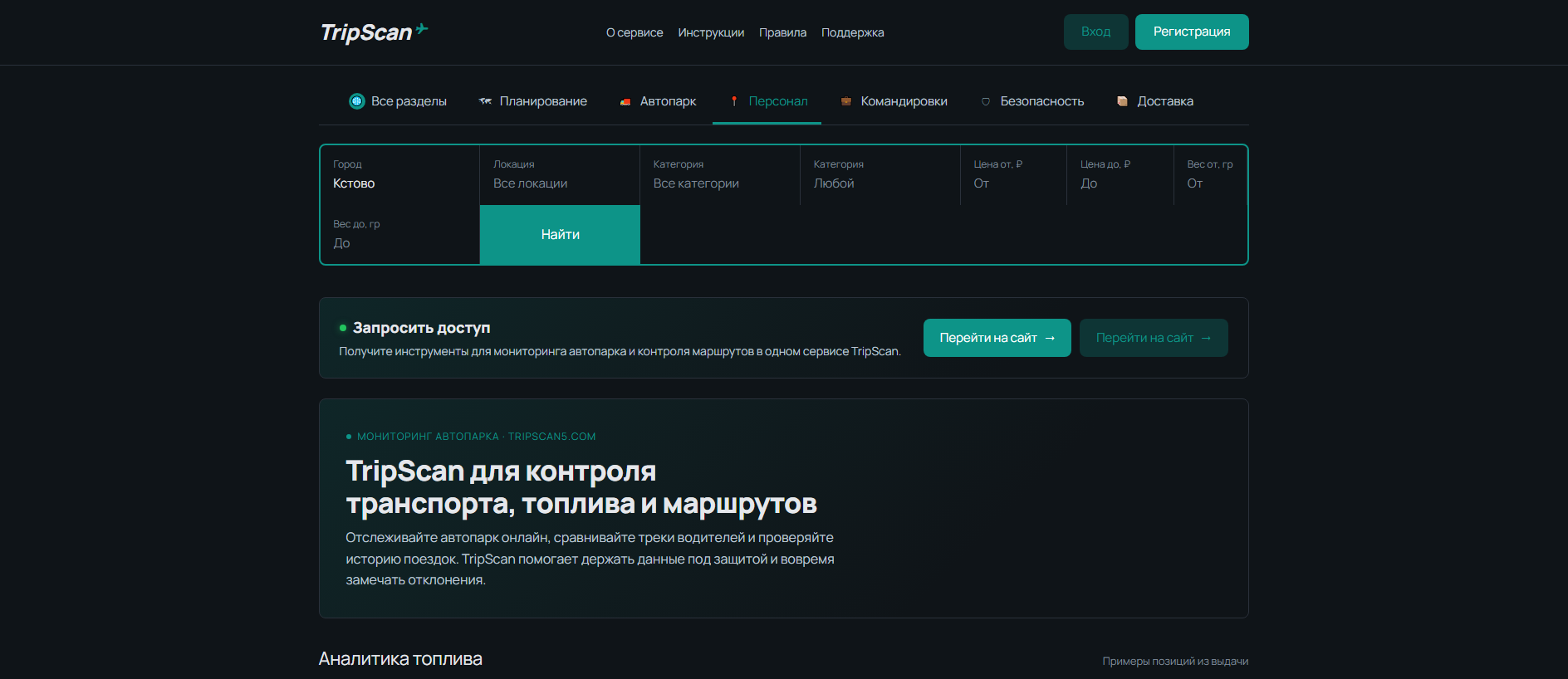The image size is (1568, 679).
Task: Focus the Цена до price field
Action: pos(1120,175)
